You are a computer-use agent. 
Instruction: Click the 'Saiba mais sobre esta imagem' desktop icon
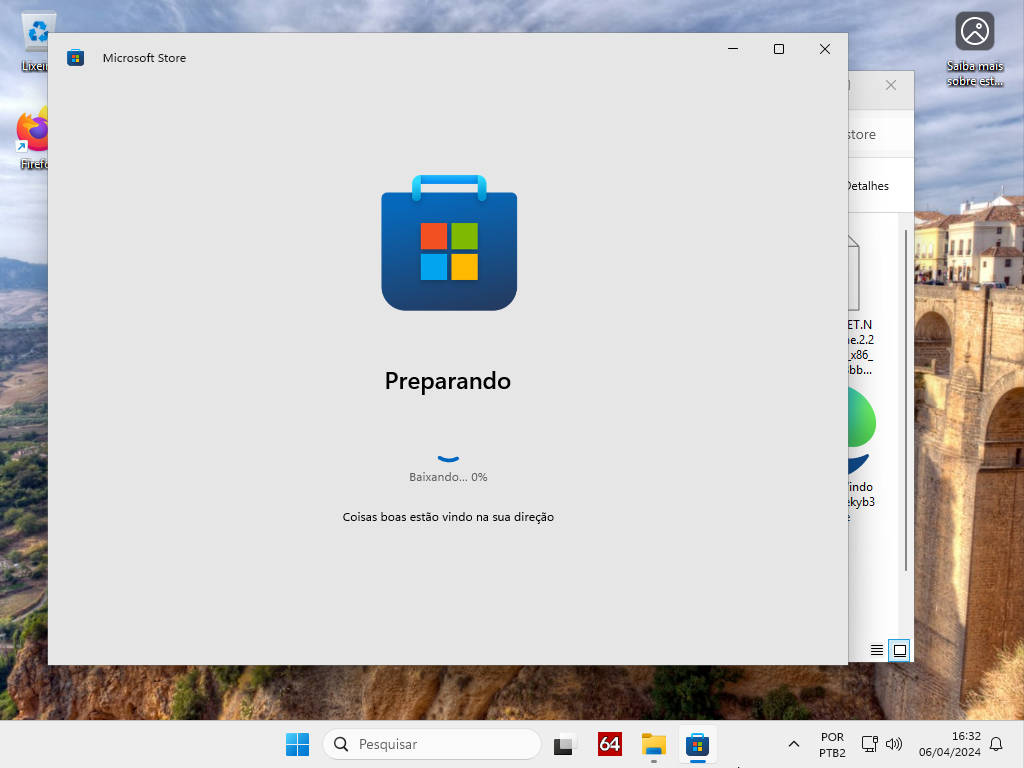pyautogui.click(x=974, y=50)
